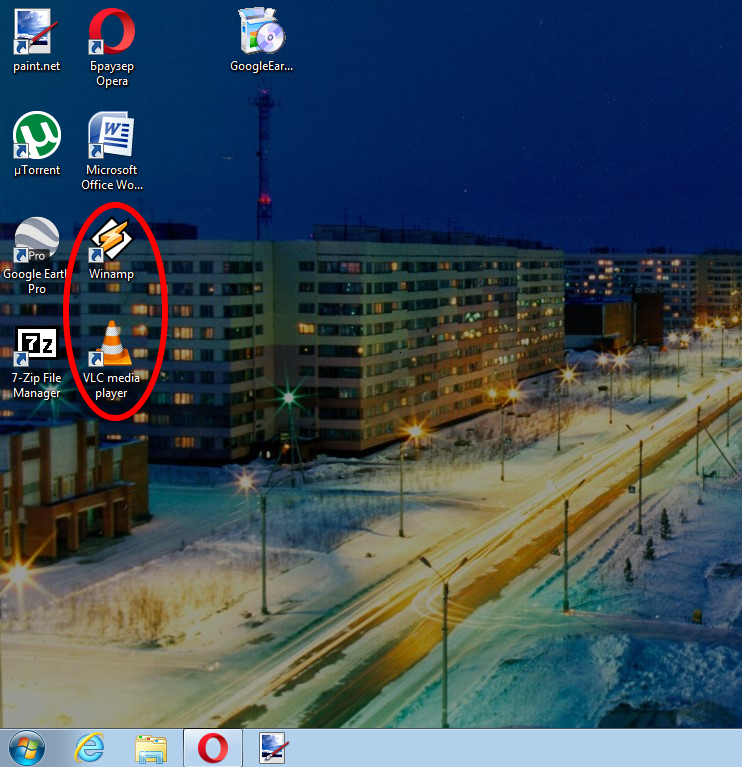The width and height of the screenshot is (742, 767).
Task: Select the GoogleEarth installer desktop icon
Action: click(x=261, y=32)
